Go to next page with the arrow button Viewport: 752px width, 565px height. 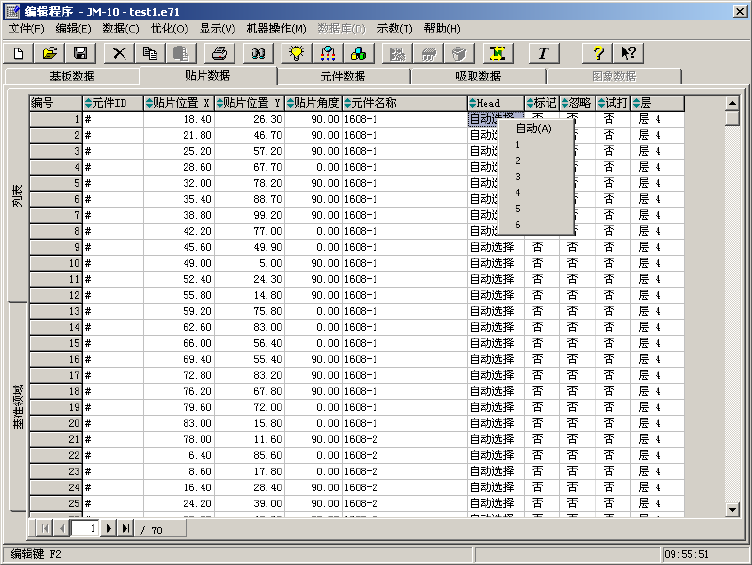[x=108, y=527]
